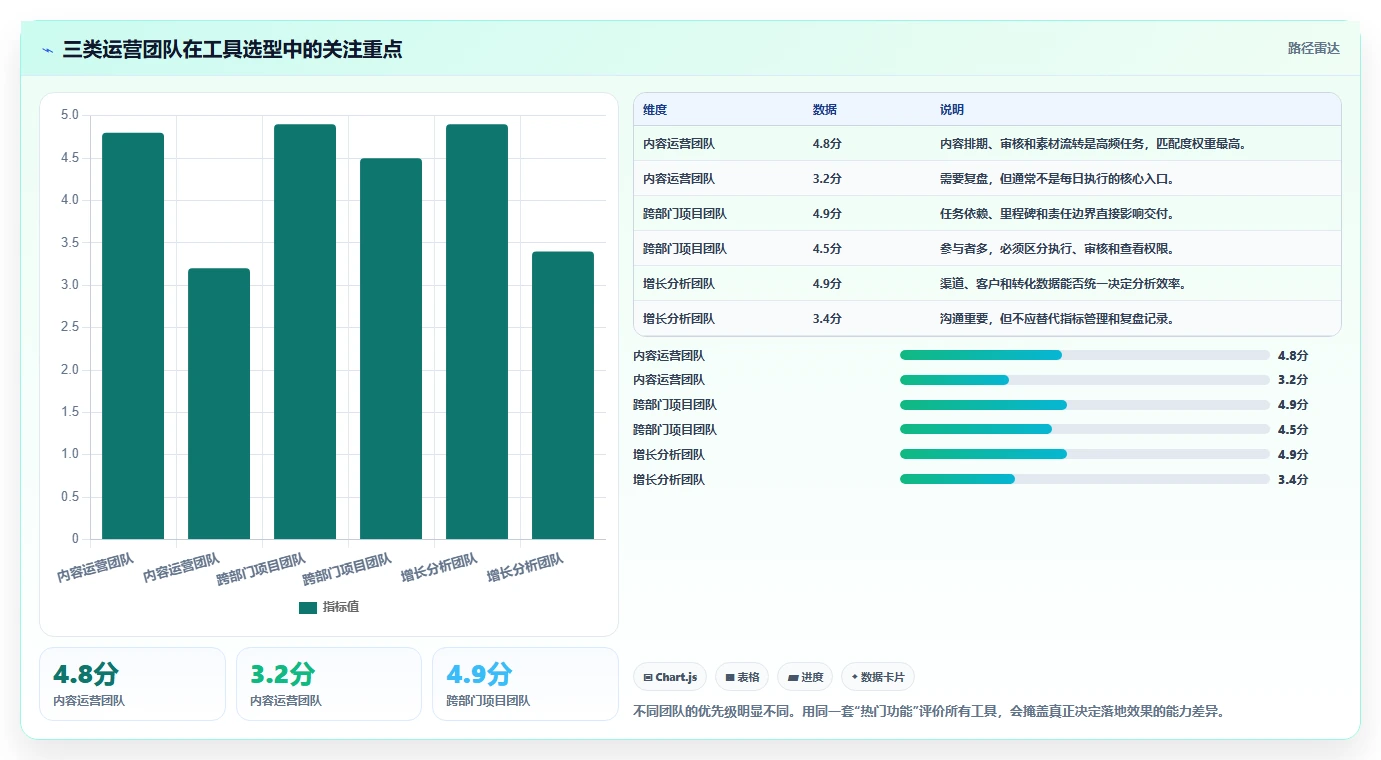Click the 0 y-axis tick label
Screen dimensions: 1381x760
click(75, 539)
